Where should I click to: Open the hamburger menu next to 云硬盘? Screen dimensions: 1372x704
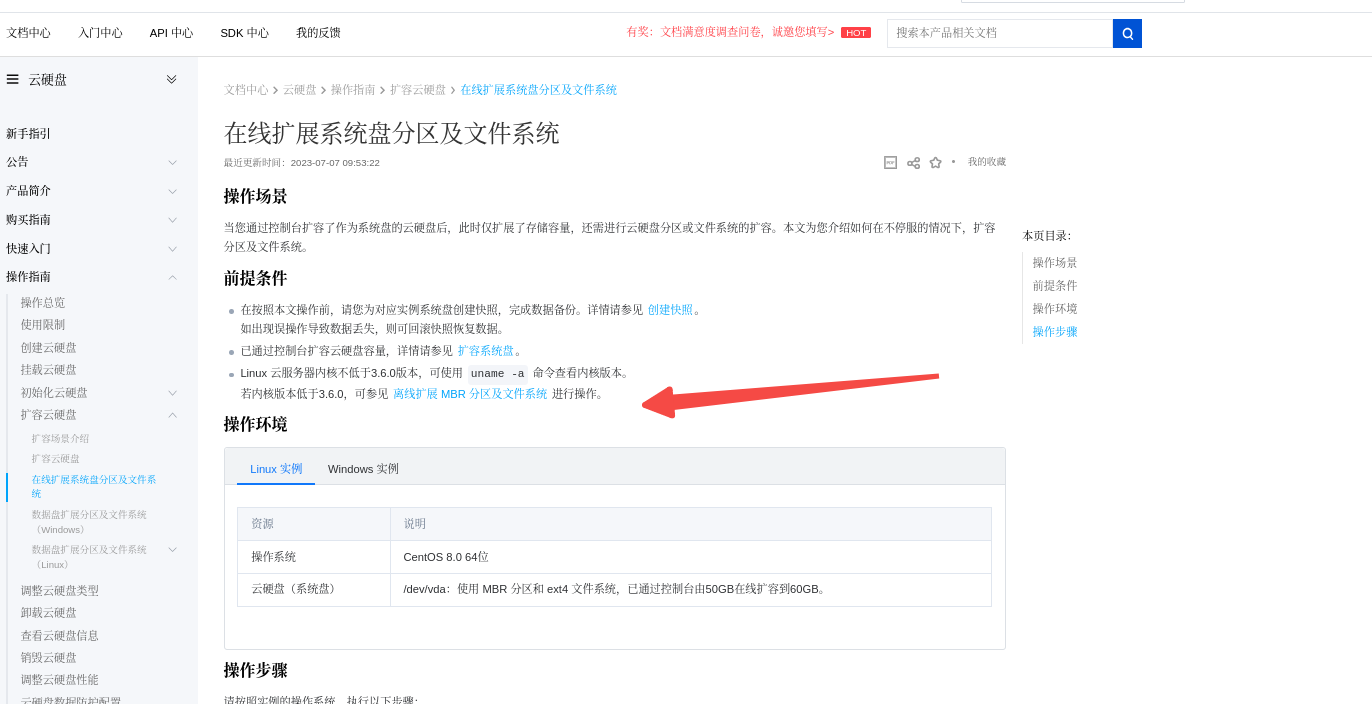13,79
